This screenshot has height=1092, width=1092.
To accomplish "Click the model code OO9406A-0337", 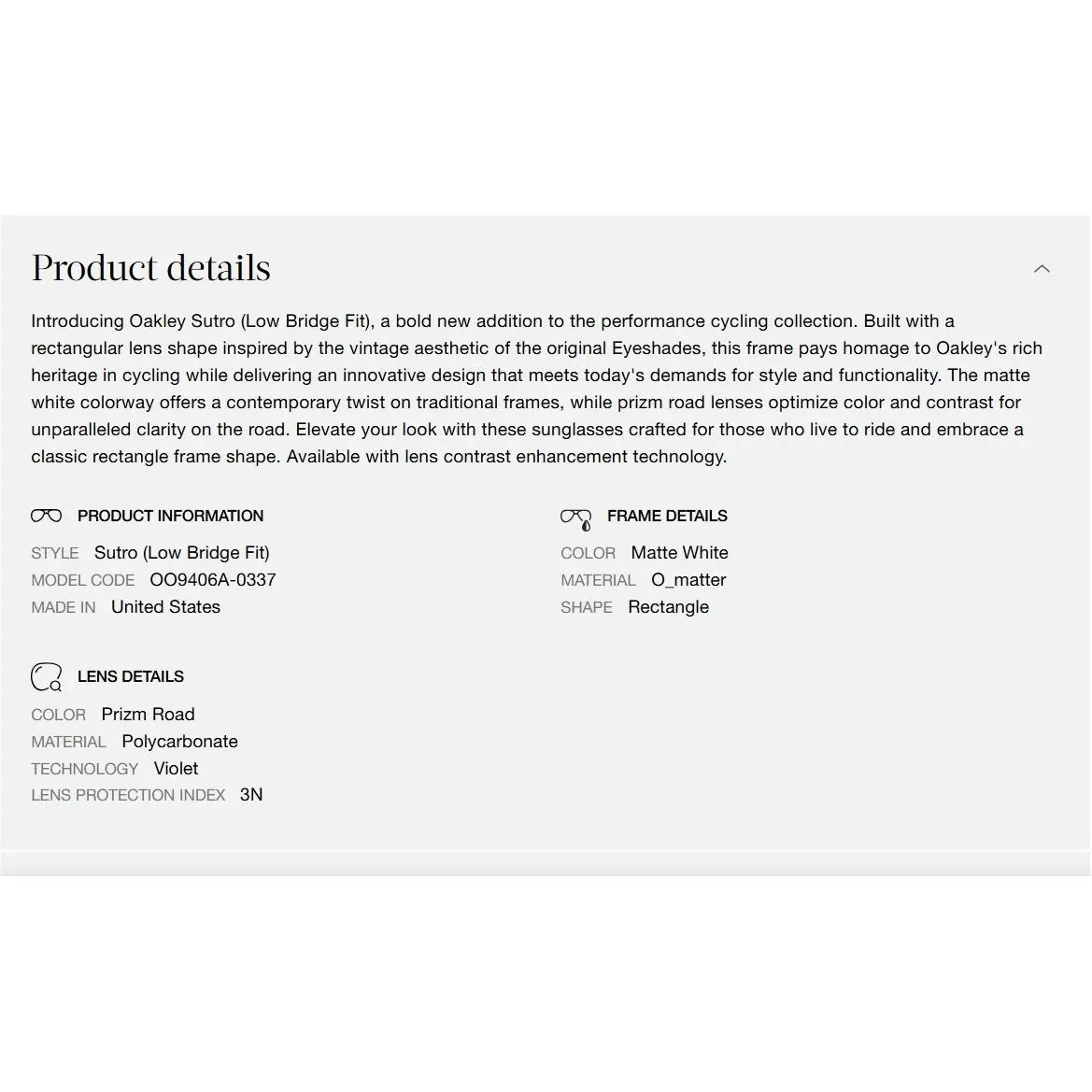I will pos(213,580).
